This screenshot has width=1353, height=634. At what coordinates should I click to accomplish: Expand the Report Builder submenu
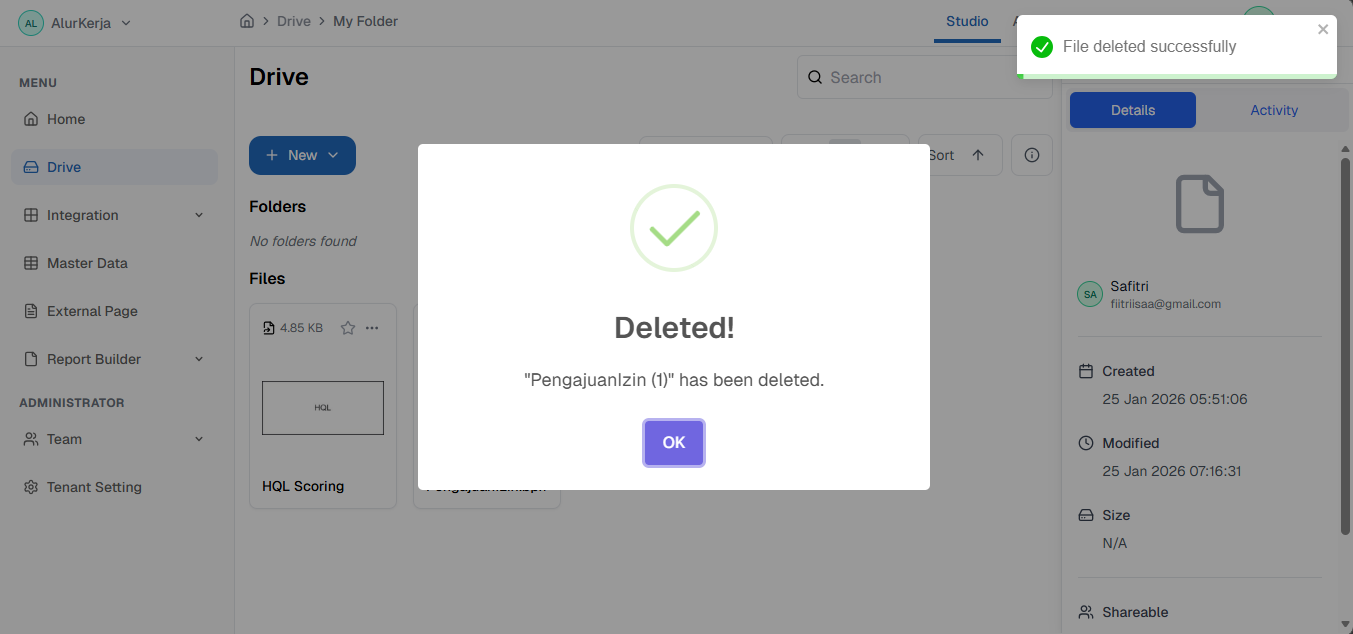pos(198,359)
